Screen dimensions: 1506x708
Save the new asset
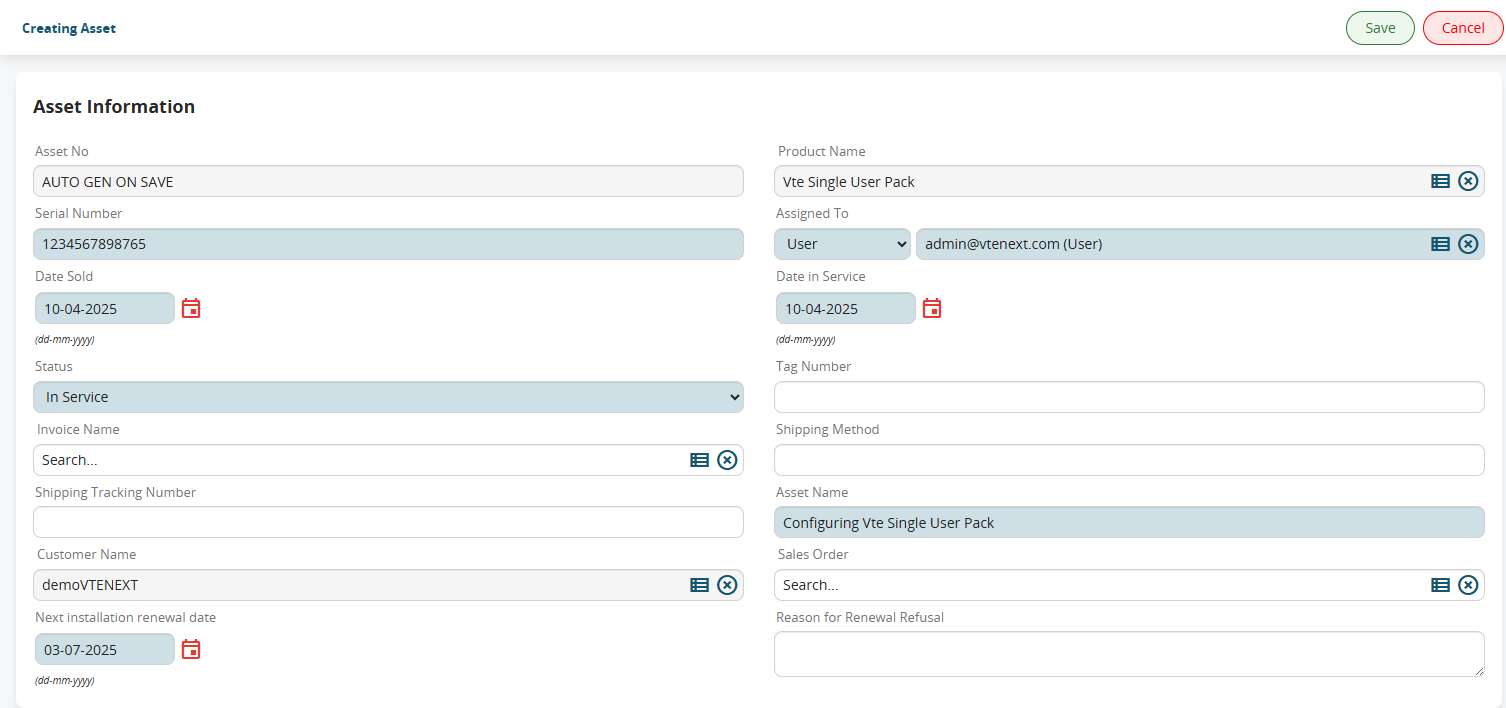click(x=1380, y=28)
